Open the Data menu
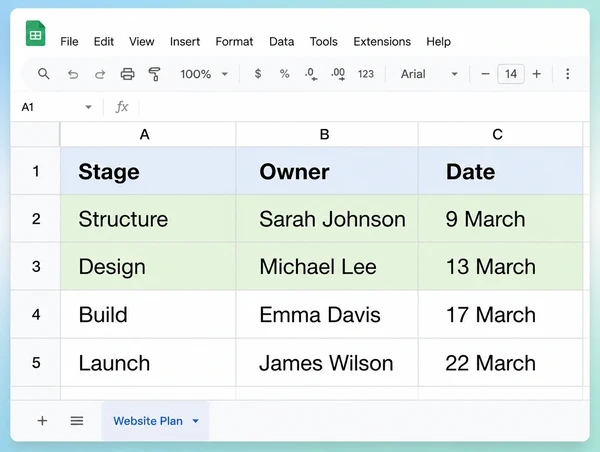Screen dimensions: 600x452 pos(282,41)
